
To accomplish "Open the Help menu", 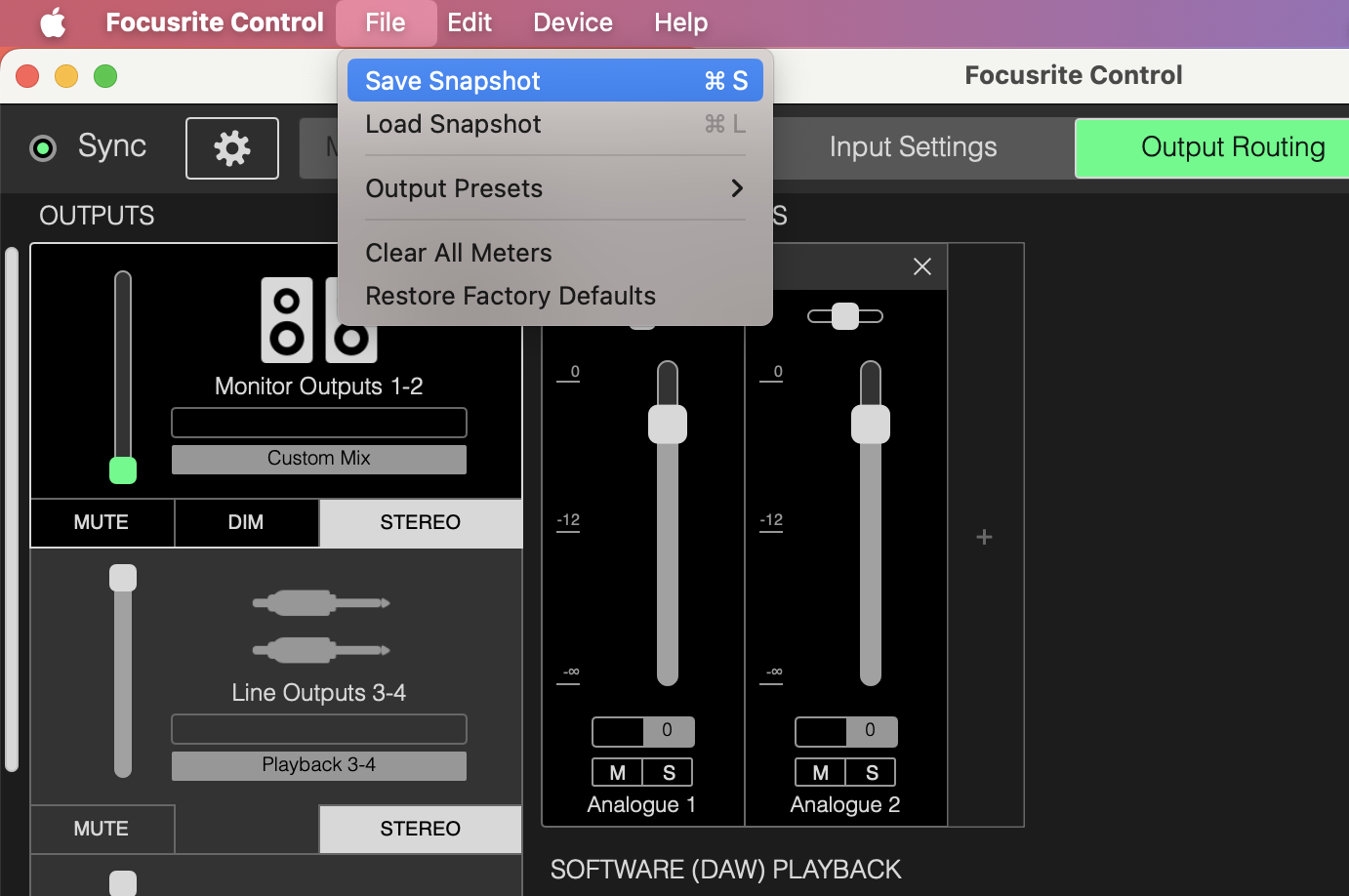I will click(x=681, y=22).
